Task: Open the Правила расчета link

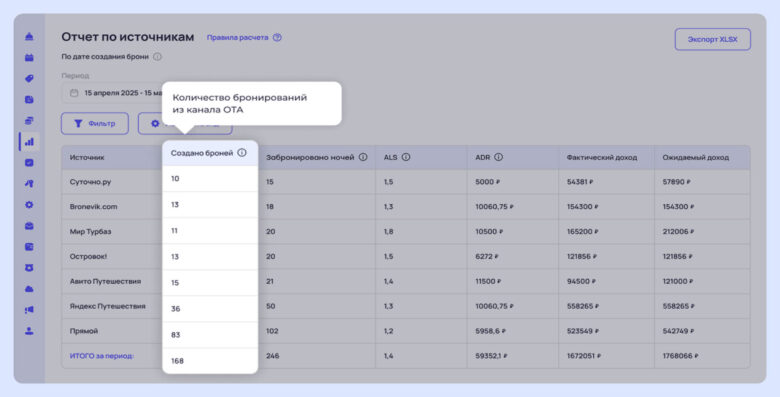Action: (237, 37)
